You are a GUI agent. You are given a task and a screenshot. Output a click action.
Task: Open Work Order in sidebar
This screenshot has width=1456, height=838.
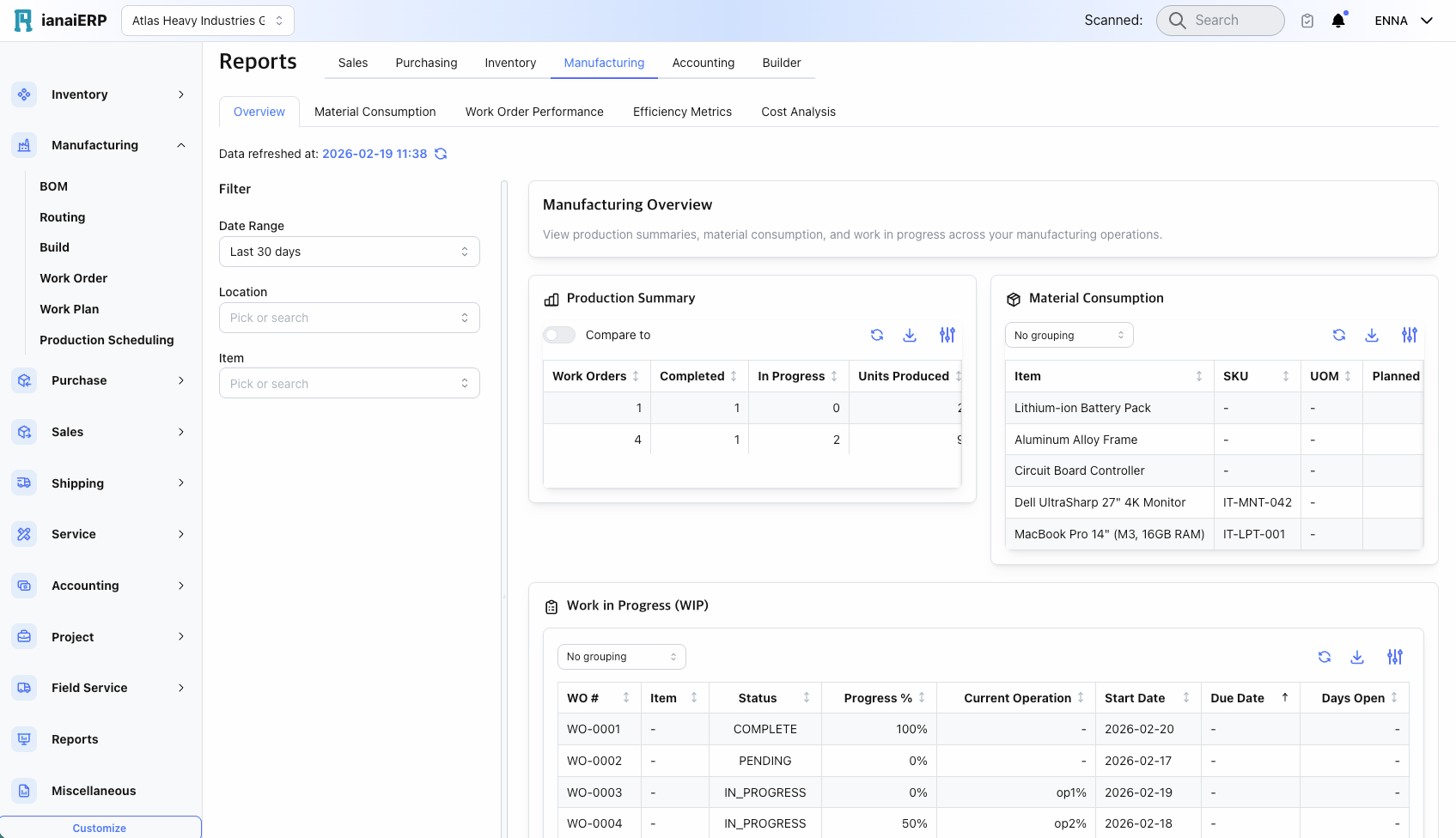coord(73,278)
